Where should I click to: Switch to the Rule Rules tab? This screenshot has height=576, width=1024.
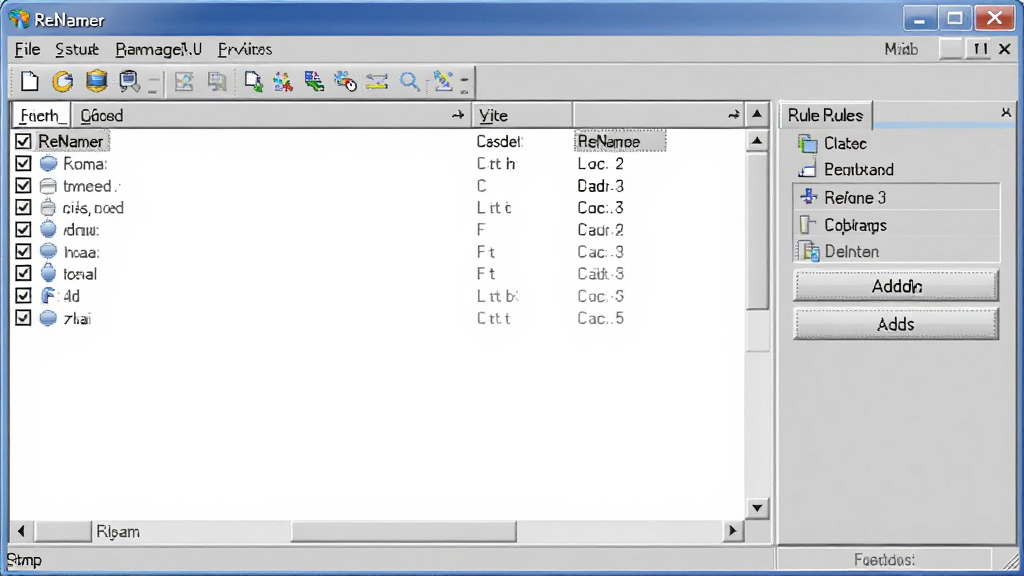[x=825, y=116]
